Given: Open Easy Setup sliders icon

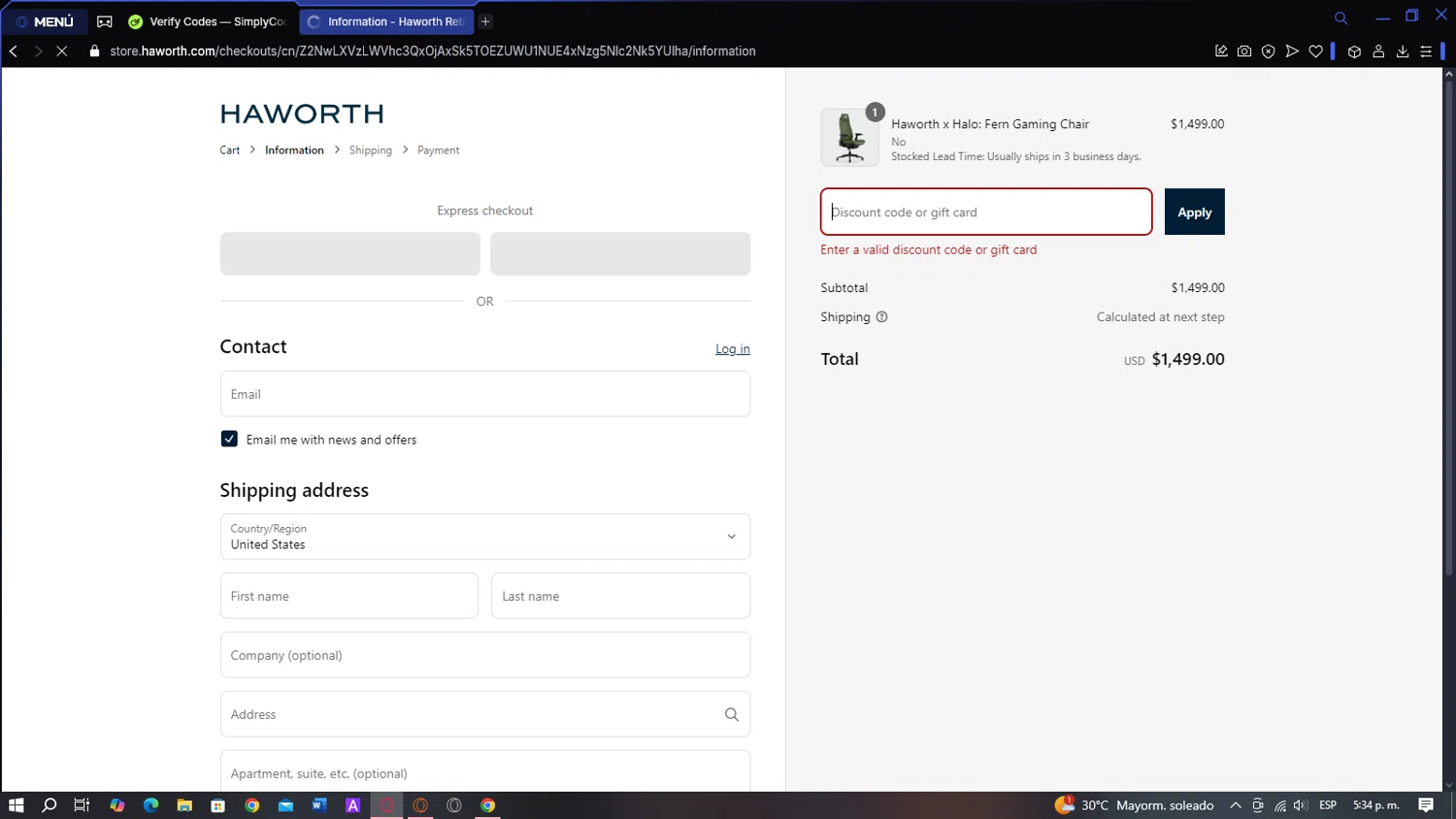Looking at the screenshot, I should [1426, 51].
